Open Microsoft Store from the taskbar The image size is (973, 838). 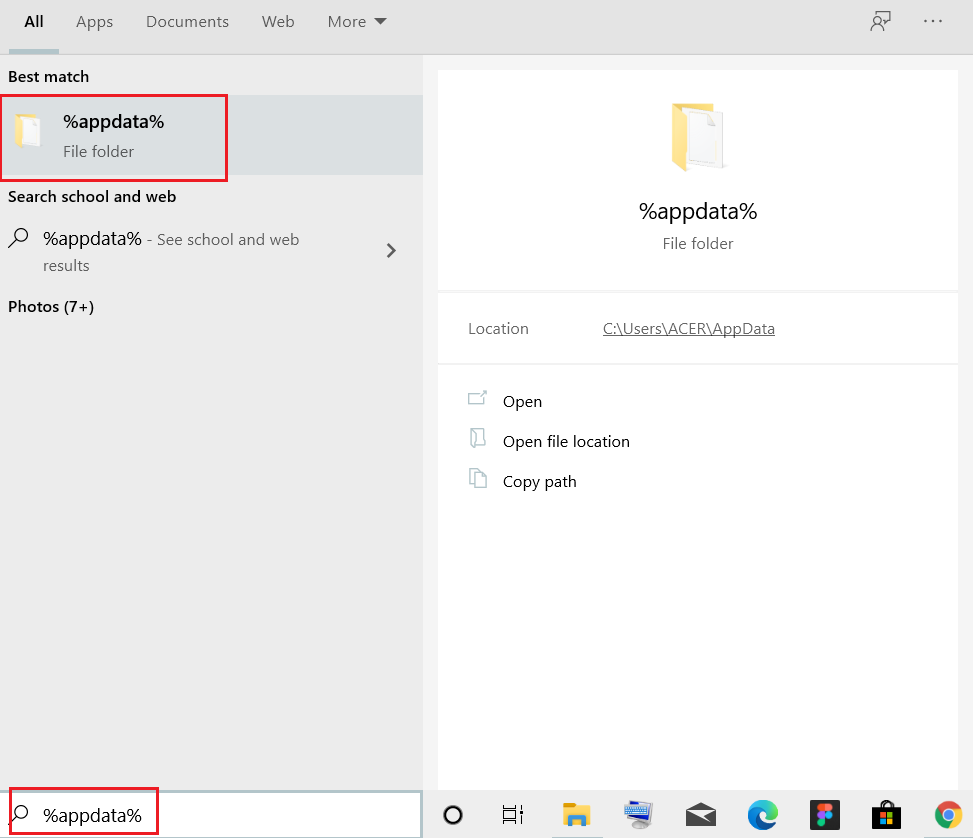(x=885, y=815)
